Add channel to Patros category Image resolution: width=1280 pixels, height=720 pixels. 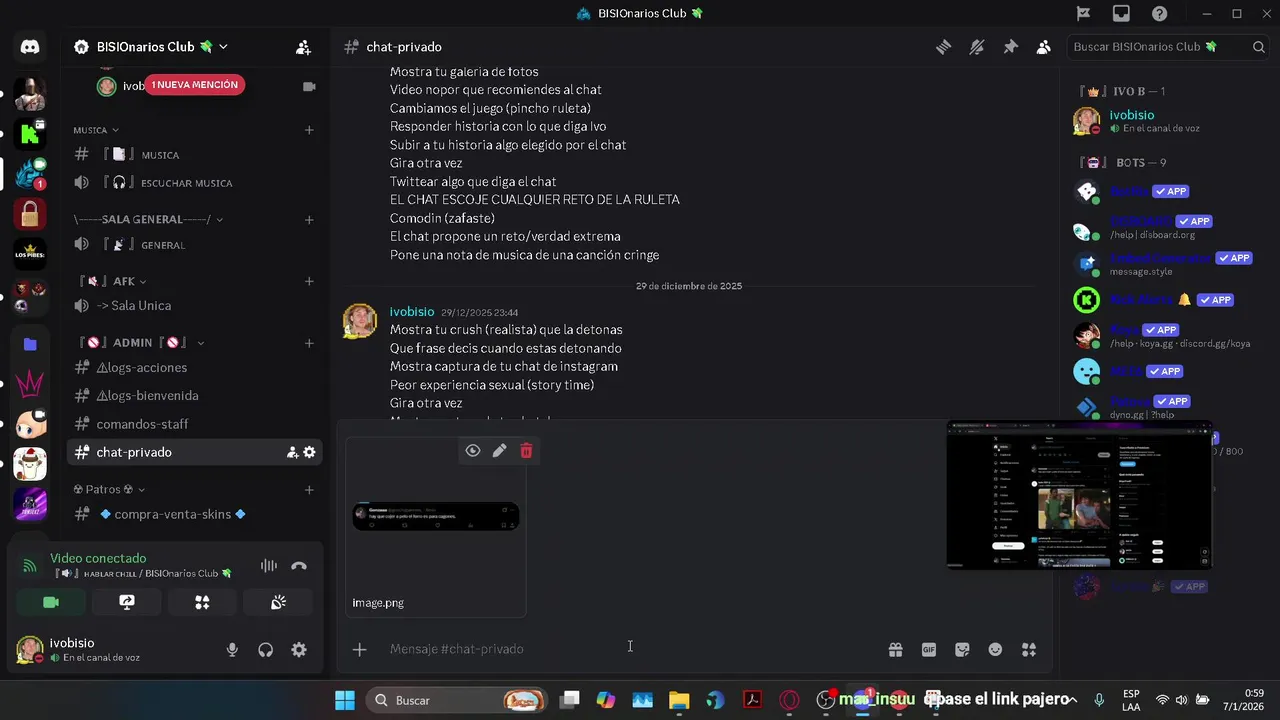click(x=309, y=490)
